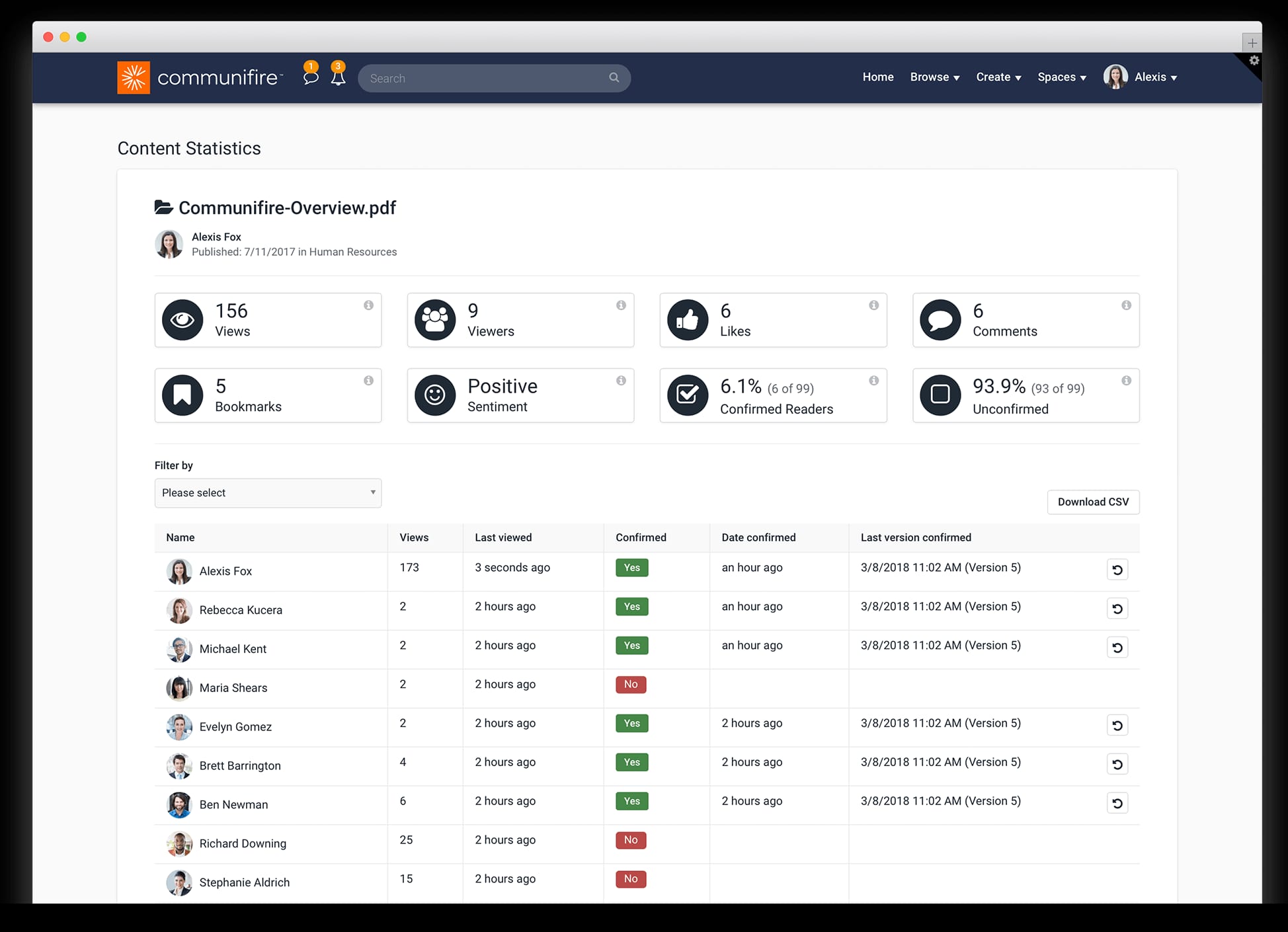The height and width of the screenshot is (932, 1288).
Task: Open the Communifire-Overview.pdf title link
Action: click(x=287, y=208)
